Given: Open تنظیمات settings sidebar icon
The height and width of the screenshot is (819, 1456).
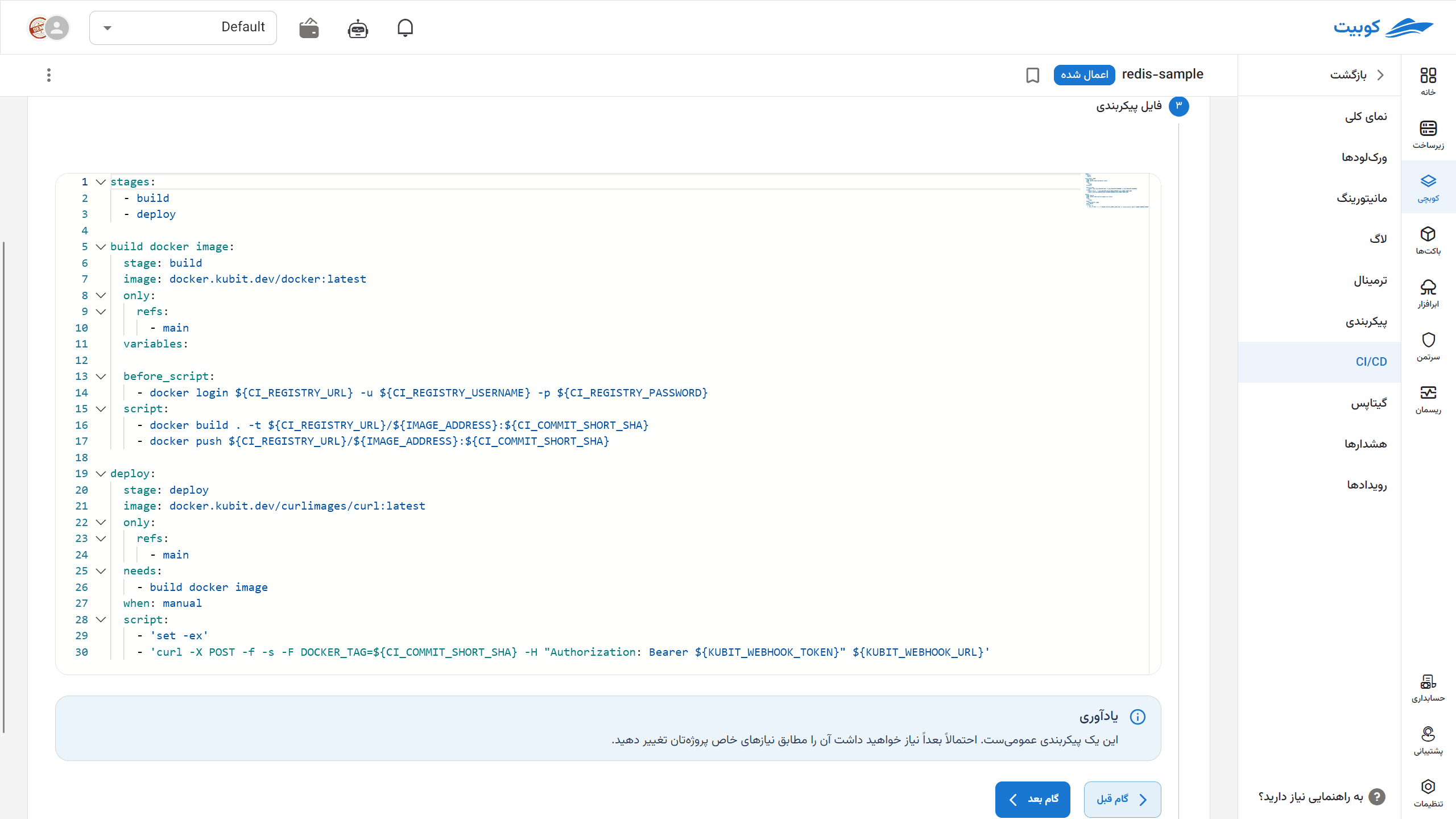Looking at the screenshot, I should coord(1428,793).
